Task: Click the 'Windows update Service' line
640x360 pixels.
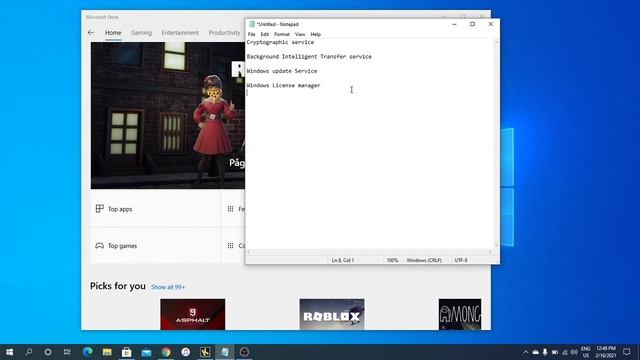Action: tap(282, 71)
